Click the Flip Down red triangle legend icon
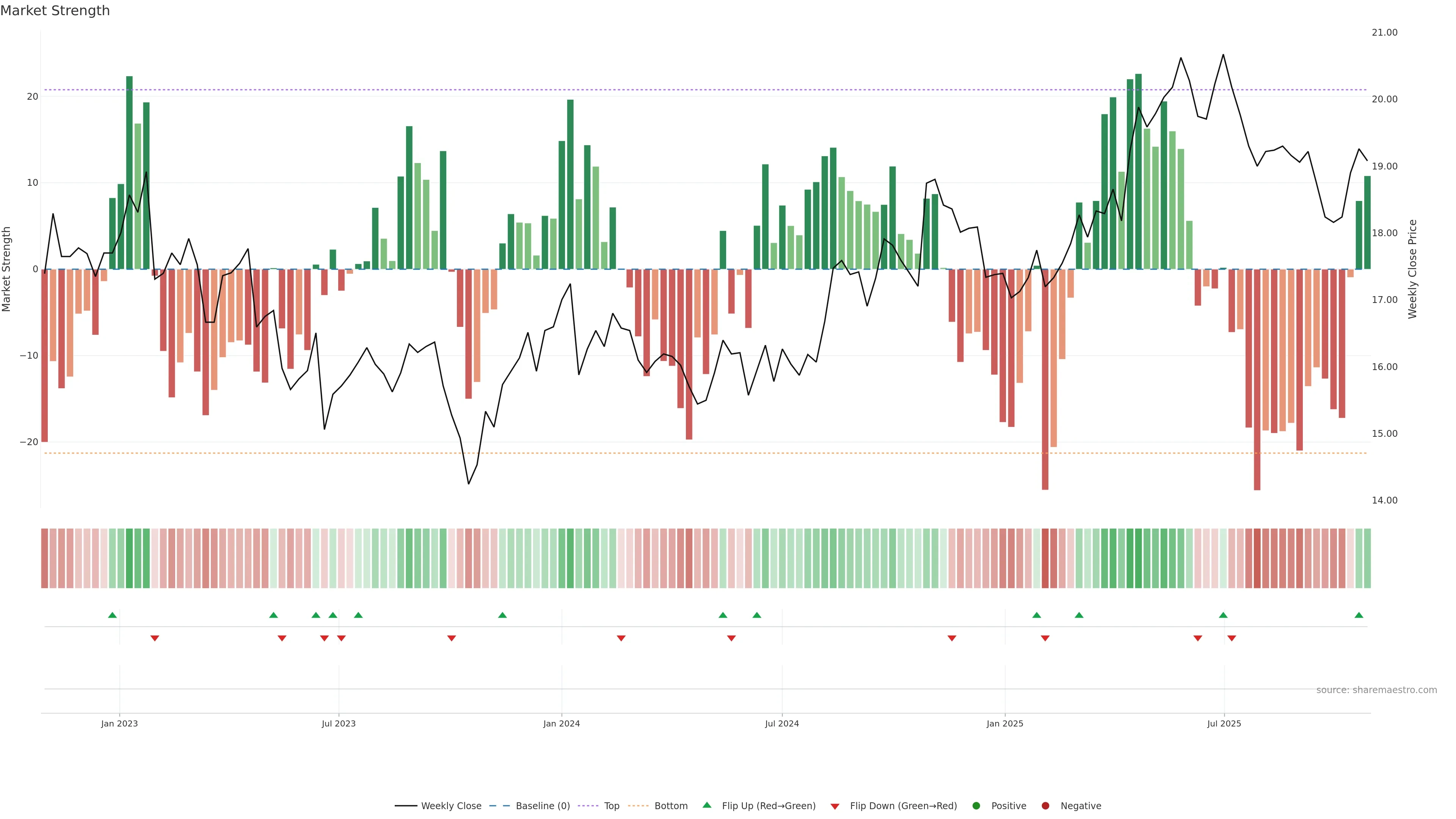The width and height of the screenshot is (1456, 819). click(835, 806)
